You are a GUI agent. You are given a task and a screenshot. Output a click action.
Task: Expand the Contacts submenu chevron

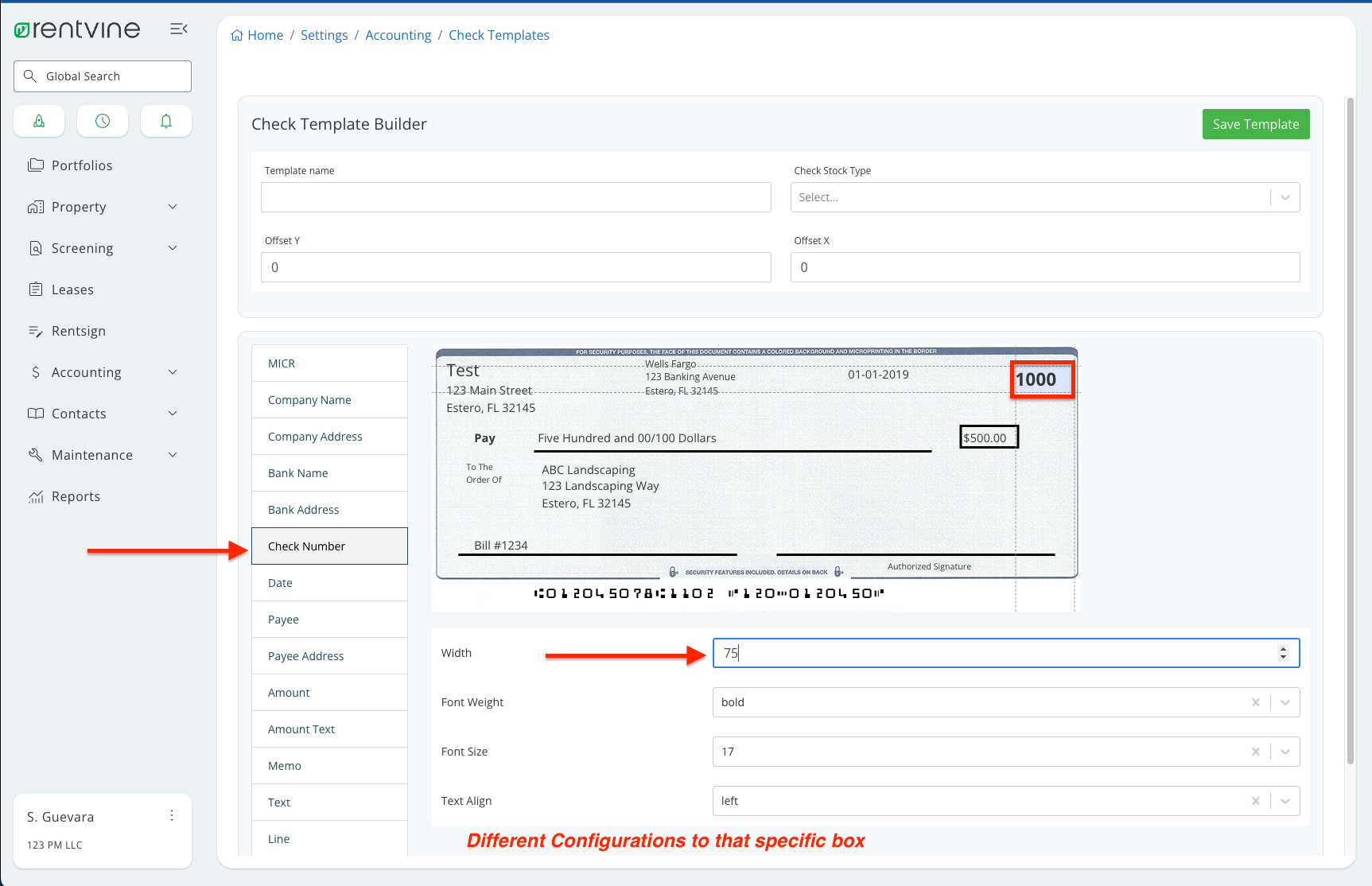(x=173, y=414)
